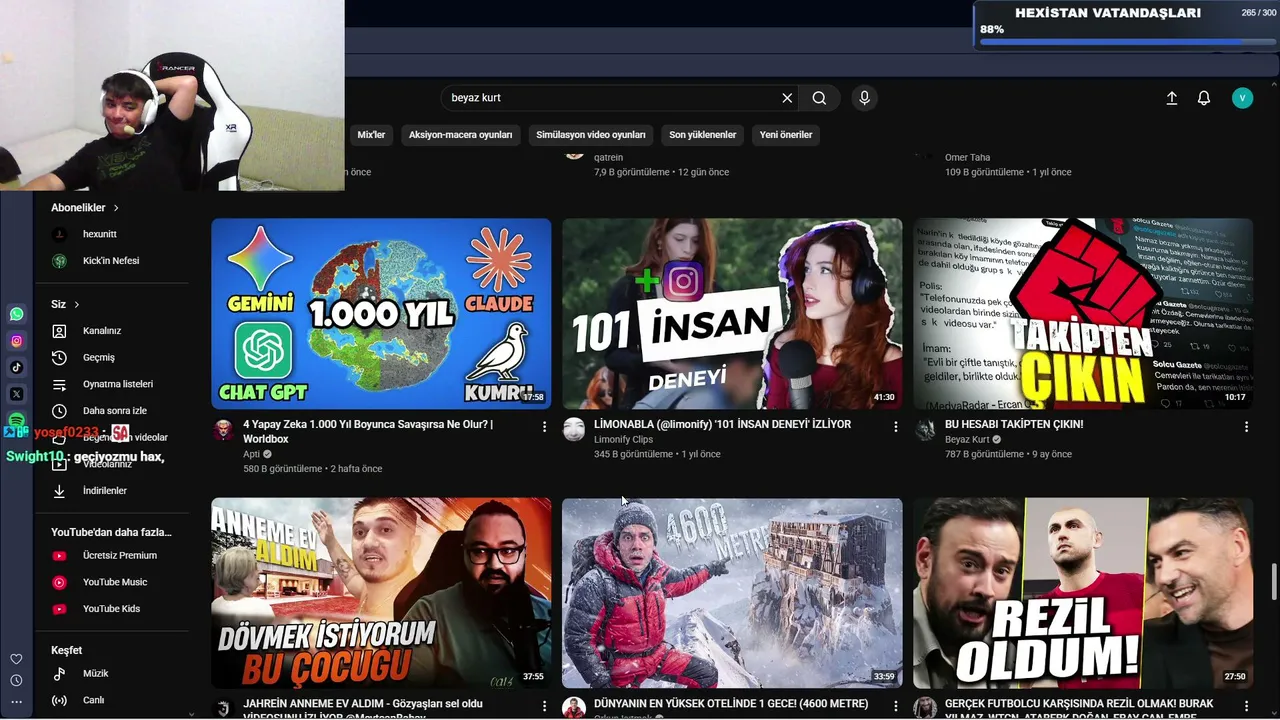This screenshot has width=1280, height=720.
Task: Click the heart icon in the left strip
Action: click(x=16, y=659)
